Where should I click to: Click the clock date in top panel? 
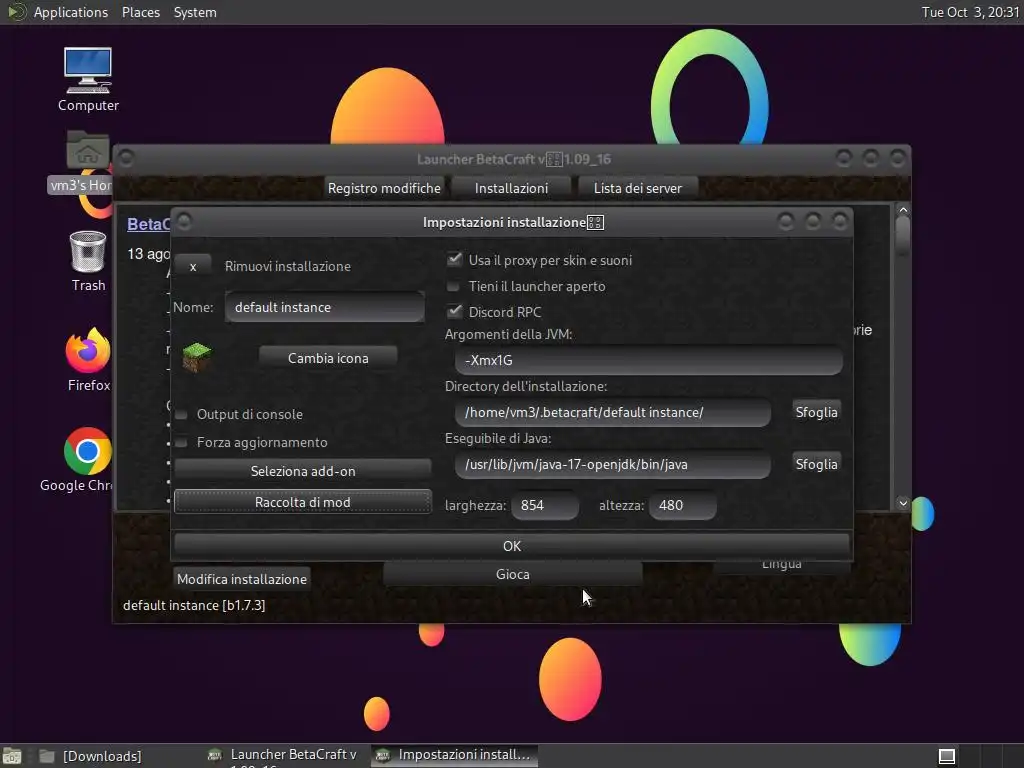coord(970,12)
